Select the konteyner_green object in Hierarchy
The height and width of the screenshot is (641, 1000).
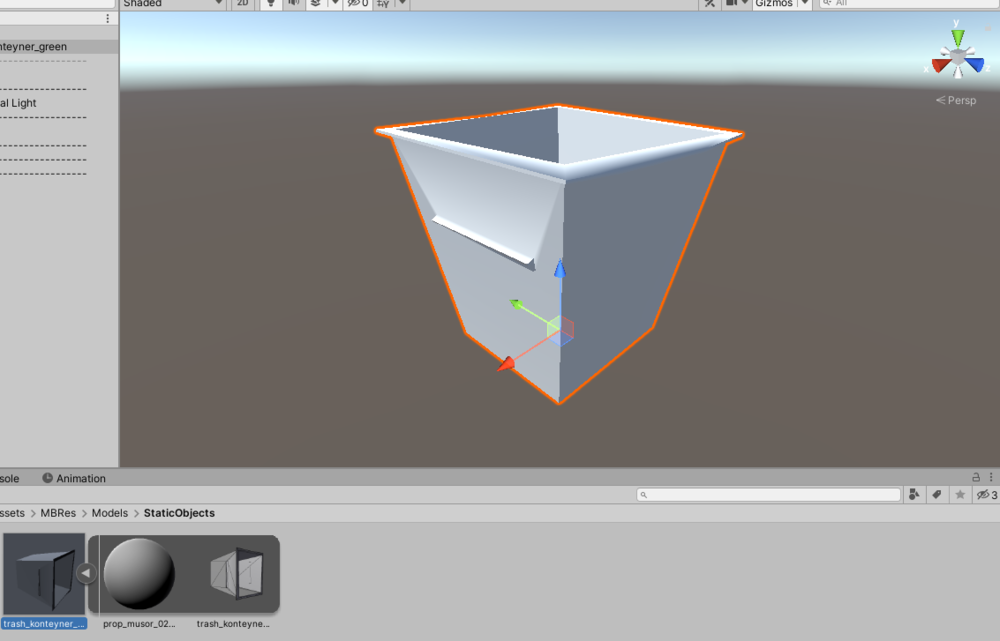pos(59,47)
